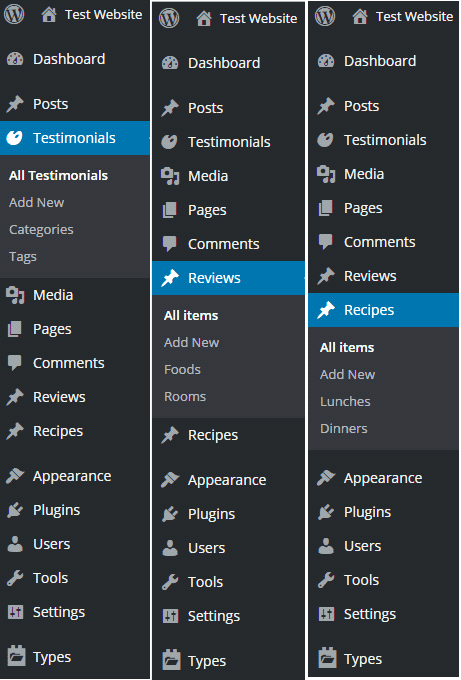The height and width of the screenshot is (680, 461).
Task: Click Test Website title in middle panel
Action: pos(258,19)
